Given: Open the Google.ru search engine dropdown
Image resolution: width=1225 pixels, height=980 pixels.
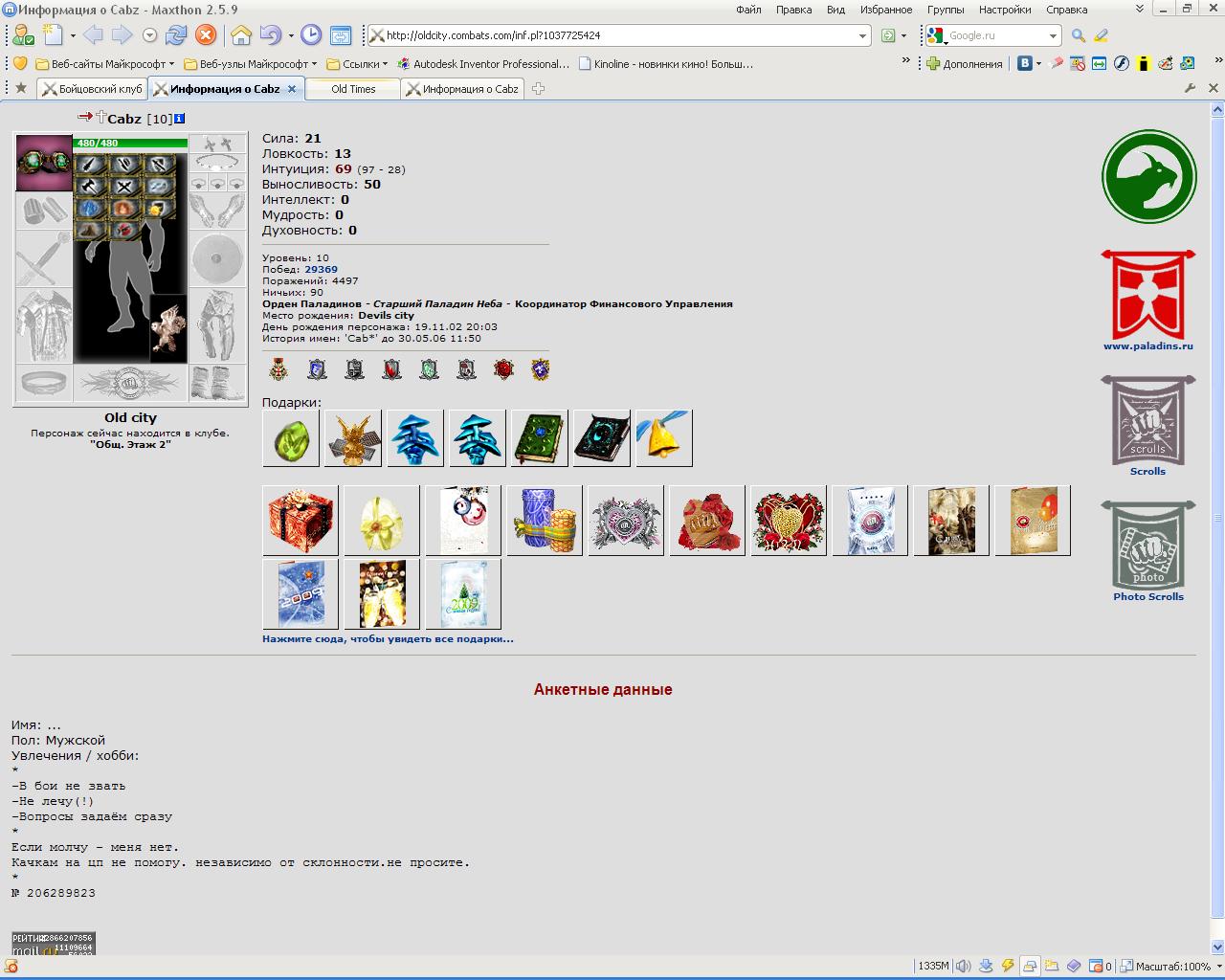Looking at the screenshot, I should coord(1053,35).
